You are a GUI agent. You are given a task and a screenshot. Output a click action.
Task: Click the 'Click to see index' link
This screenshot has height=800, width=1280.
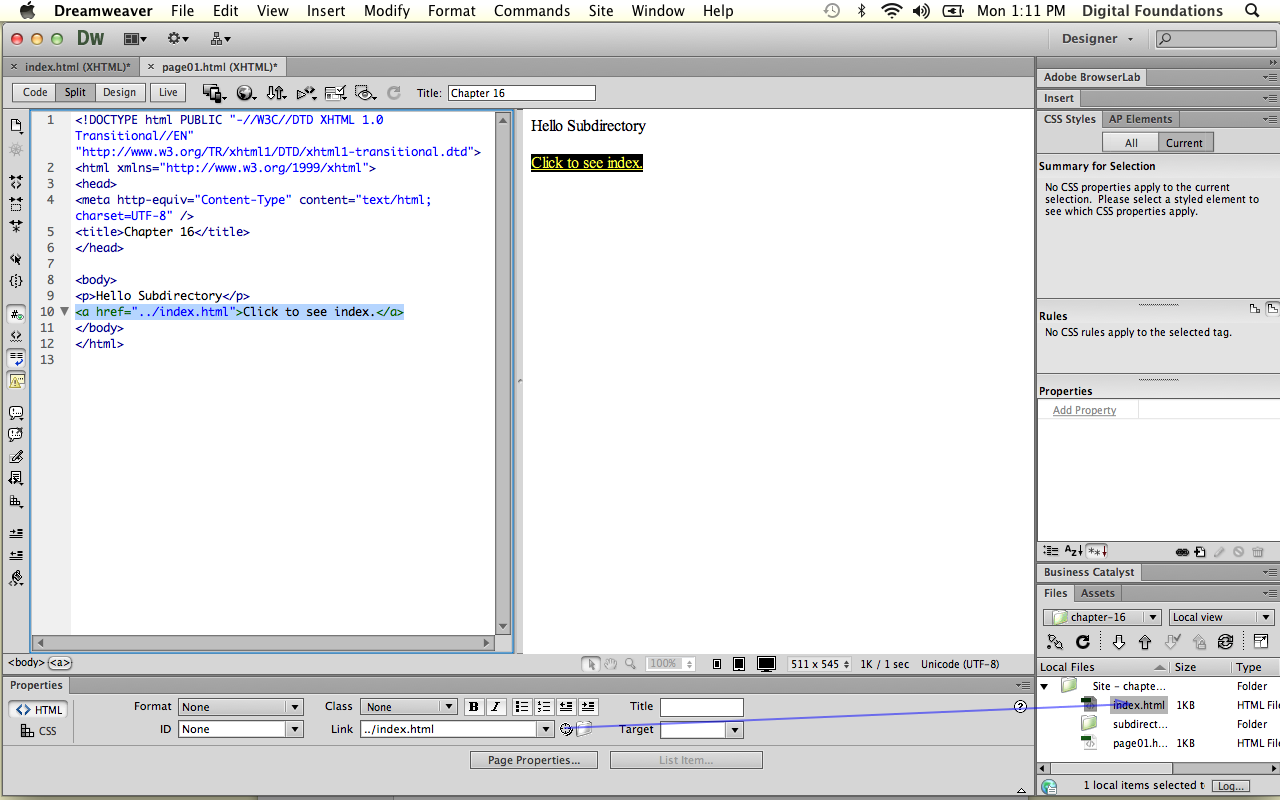click(x=586, y=162)
